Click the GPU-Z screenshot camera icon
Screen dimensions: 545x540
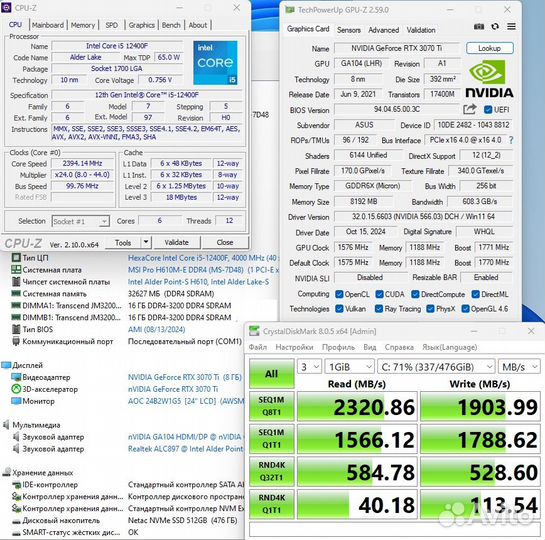click(479, 26)
